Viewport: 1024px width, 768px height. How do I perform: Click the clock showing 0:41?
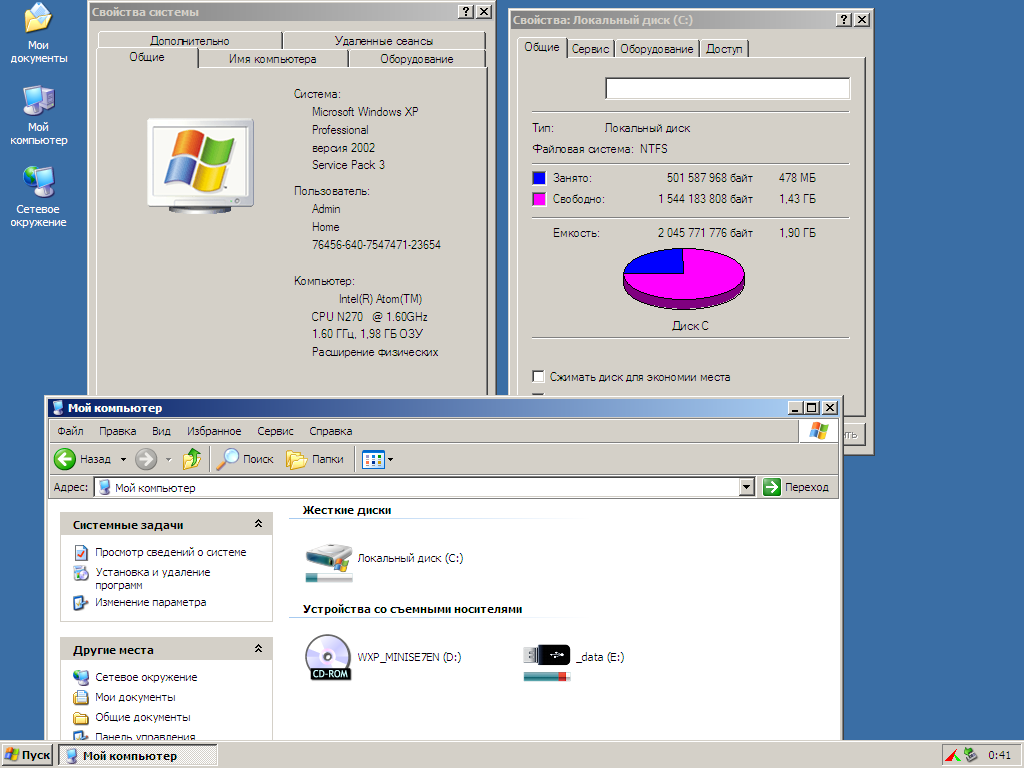coord(999,755)
